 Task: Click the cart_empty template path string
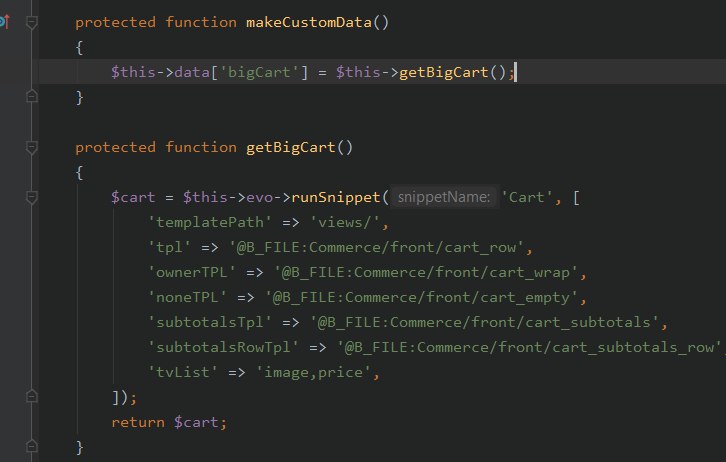tap(421, 297)
